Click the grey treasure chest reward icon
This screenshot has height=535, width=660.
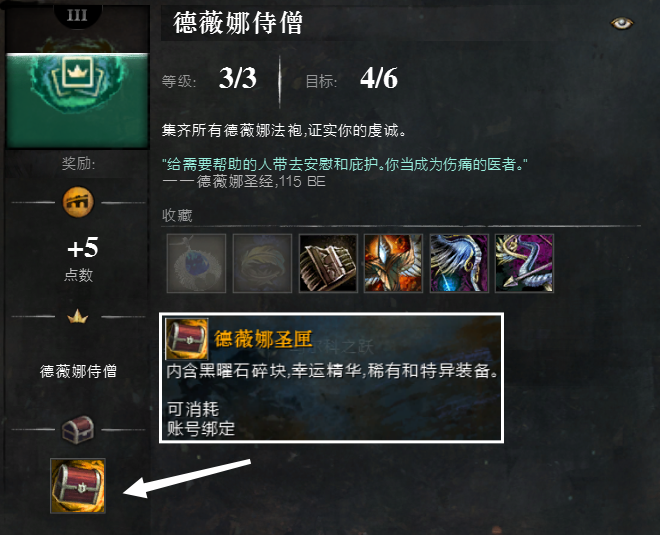click(78, 429)
